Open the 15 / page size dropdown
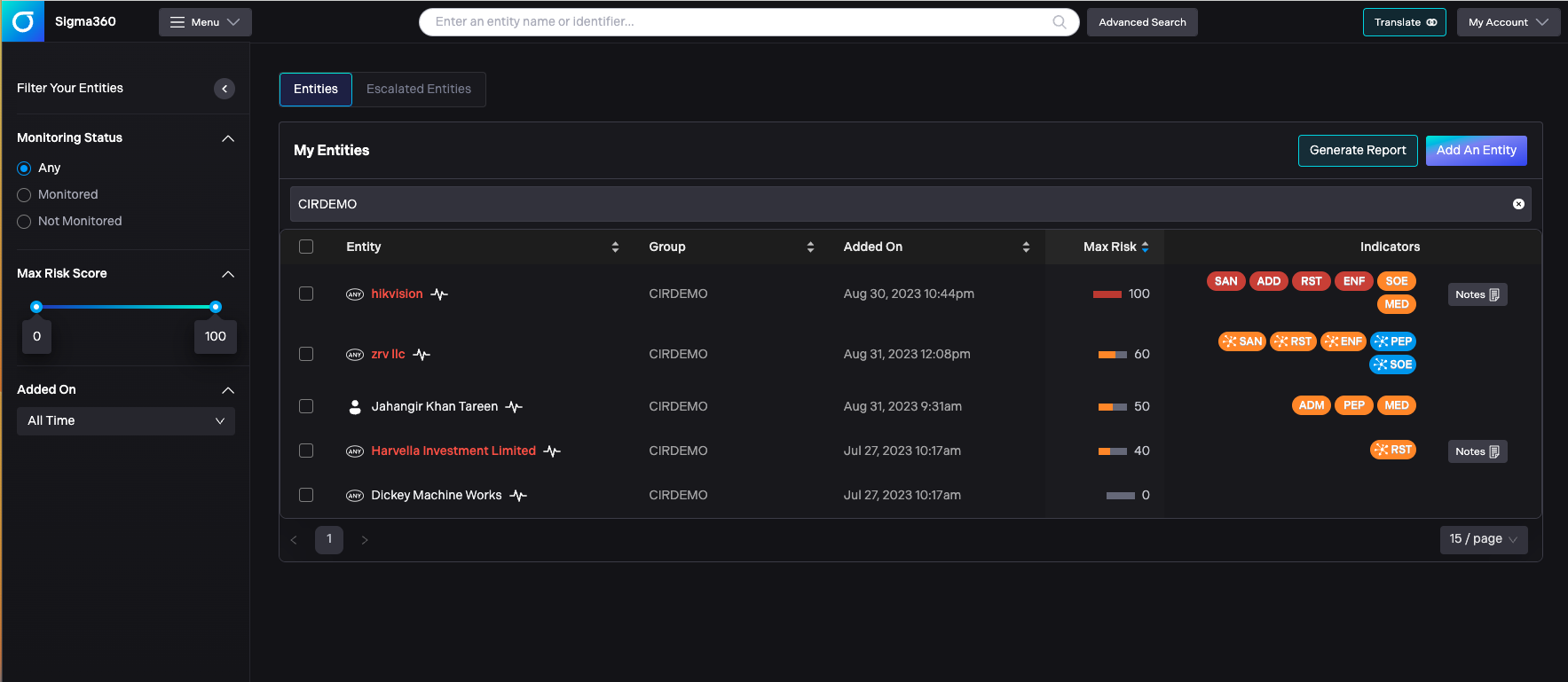This screenshot has height=682, width=1568. pos(1484,539)
